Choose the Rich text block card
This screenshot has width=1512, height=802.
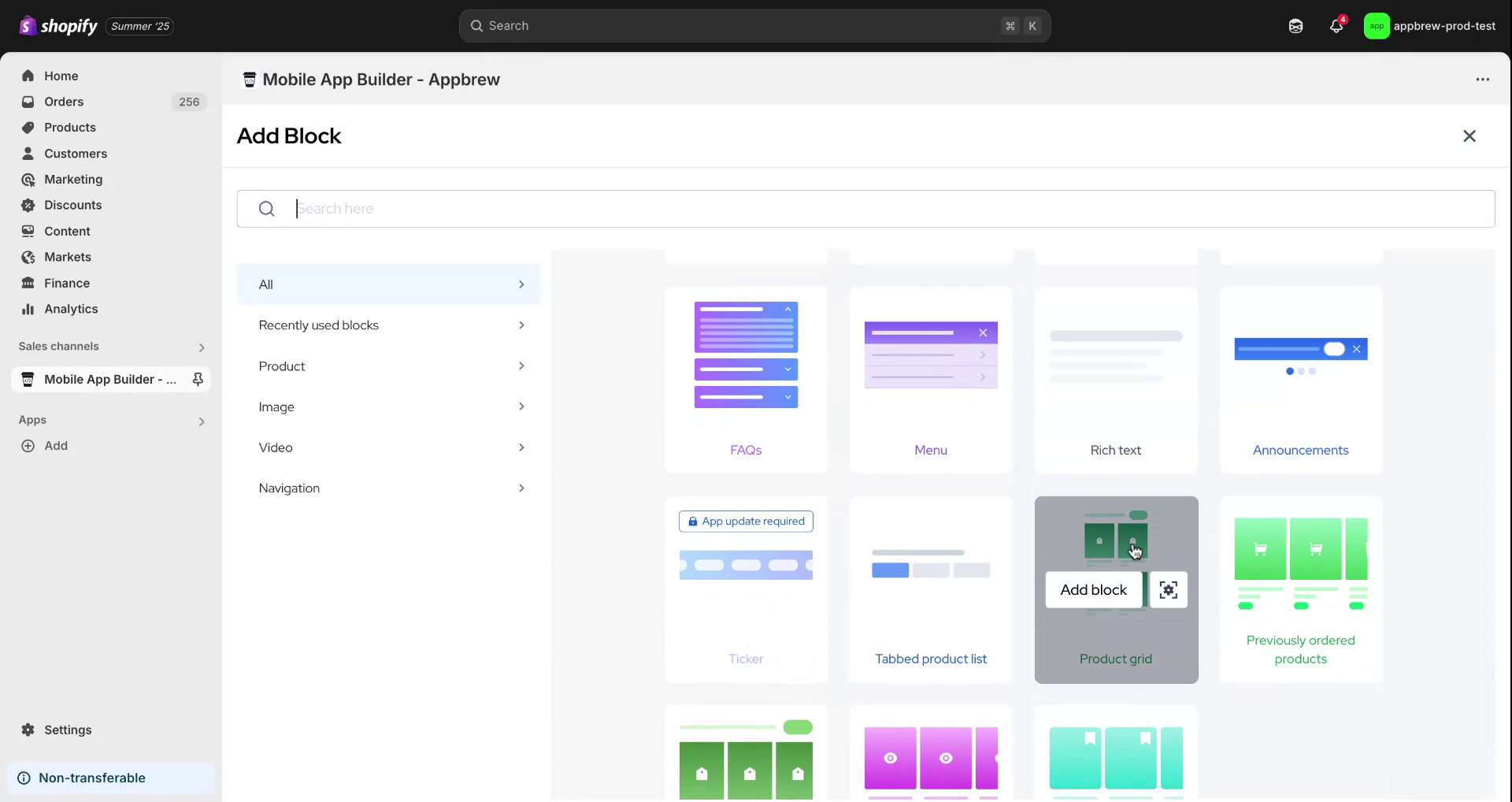(x=1117, y=381)
